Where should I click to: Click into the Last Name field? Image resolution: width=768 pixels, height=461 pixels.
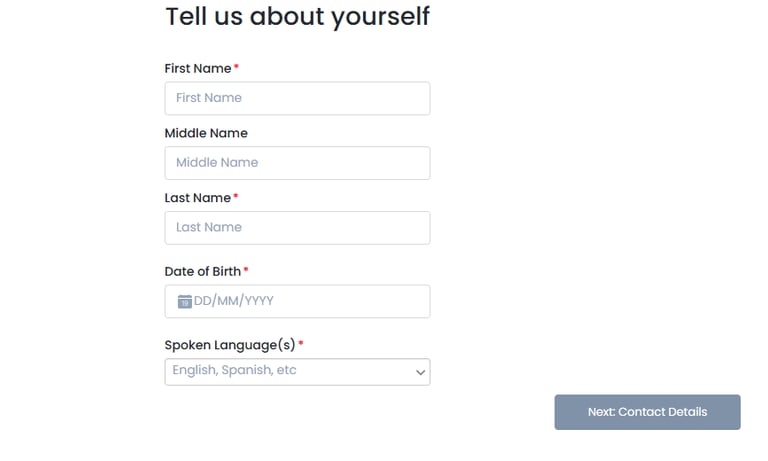pyautogui.click(x=297, y=228)
